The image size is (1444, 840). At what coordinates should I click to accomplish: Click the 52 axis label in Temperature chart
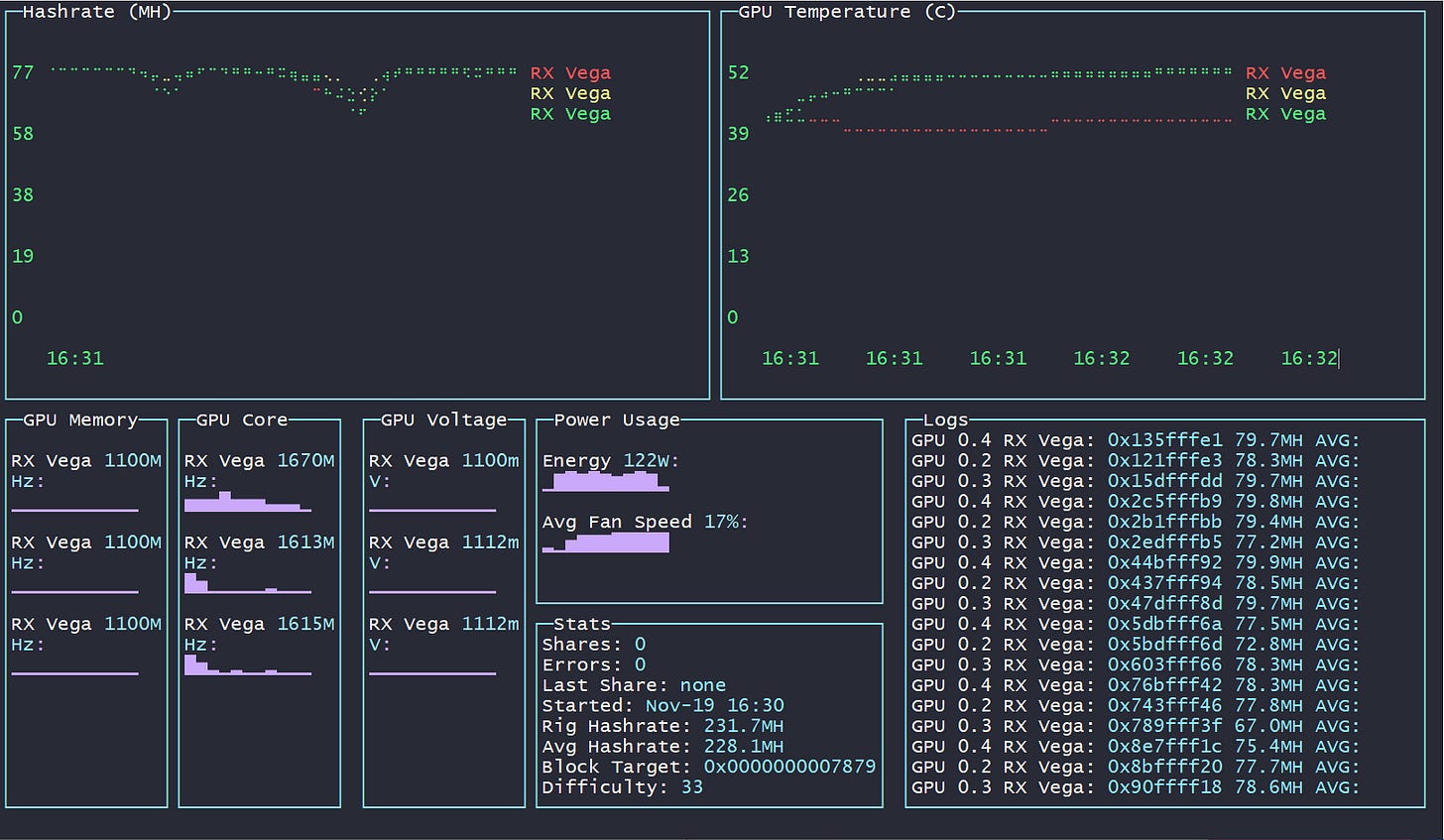[738, 72]
